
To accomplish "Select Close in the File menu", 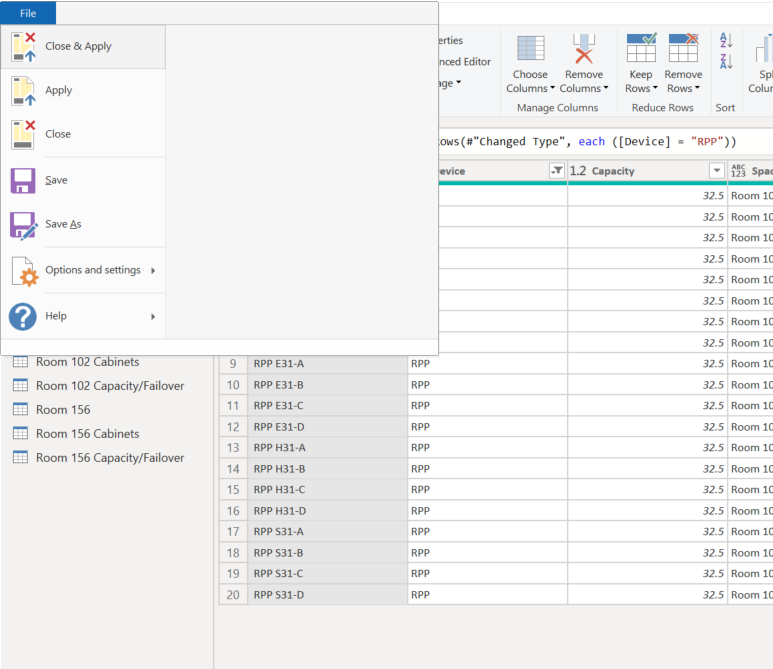I will pyautogui.click(x=83, y=134).
